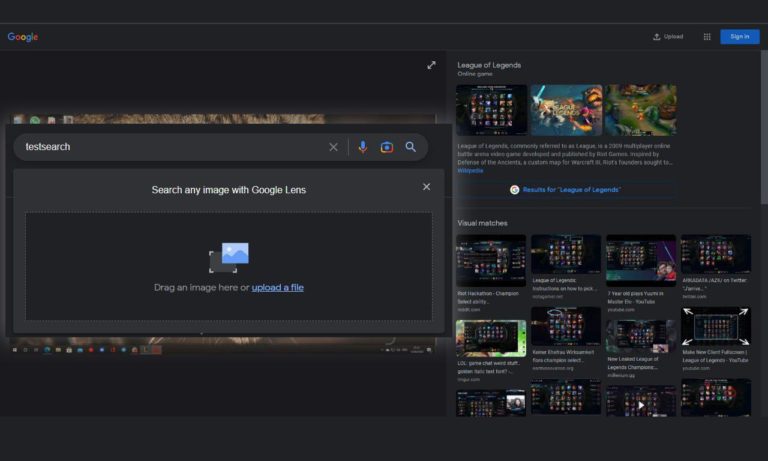The width and height of the screenshot is (768, 461).
Task: Click the Visual matches heading
Action: [482, 223]
